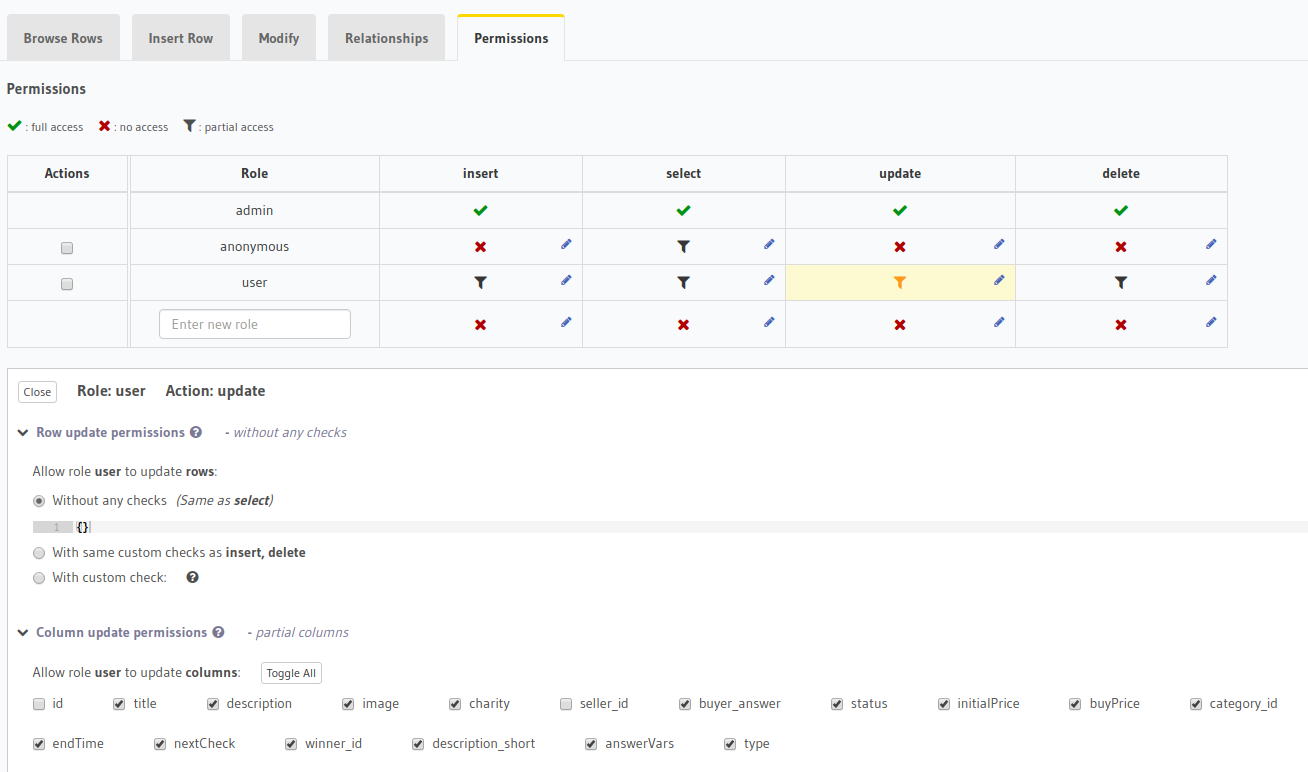
Task: Edit new role delete permission pencil
Action: click(x=1211, y=322)
